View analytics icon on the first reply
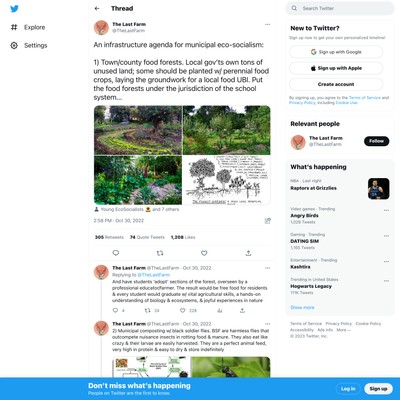The image size is (400, 400). (220, 310)
